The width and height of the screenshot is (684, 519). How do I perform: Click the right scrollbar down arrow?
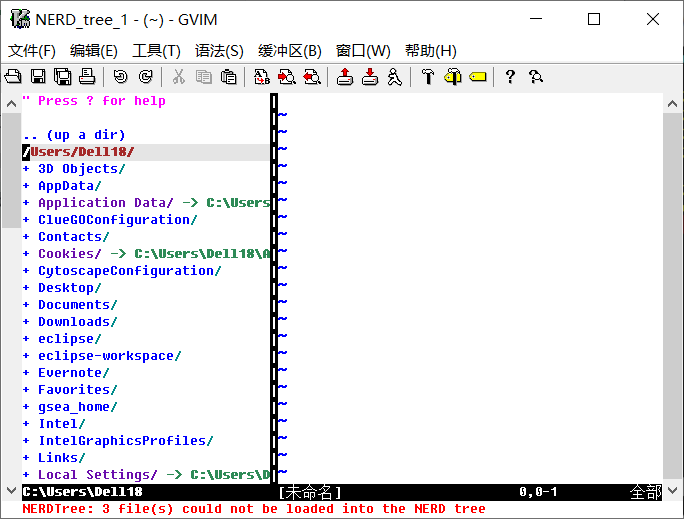pos(672,491)
